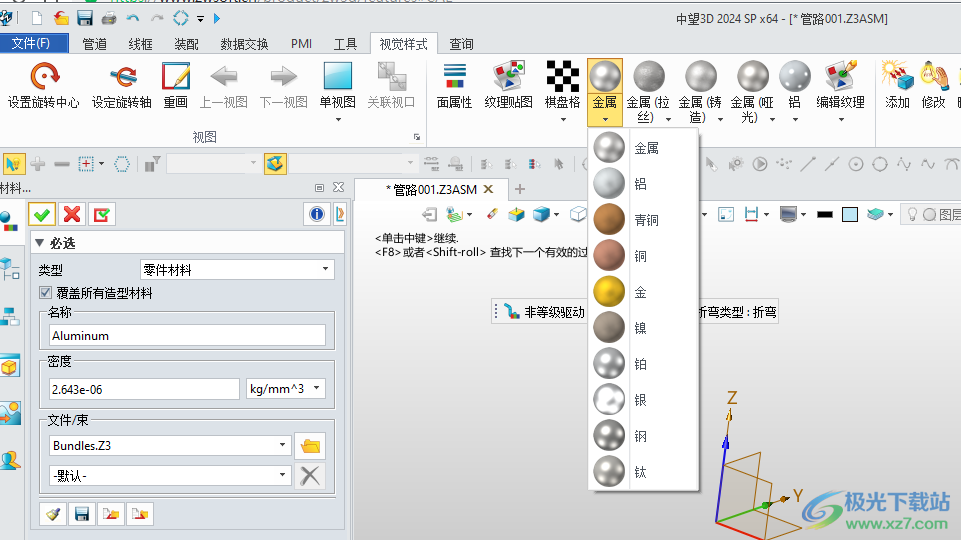Go to 下一视图 next view
The height and width of the screenshot is (540, 961).
[x=283, y=86]
